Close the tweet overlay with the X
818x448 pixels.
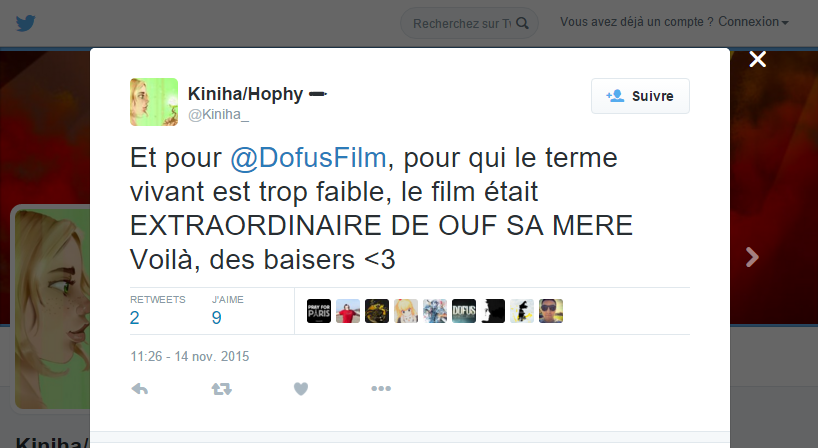click(757, 59)
